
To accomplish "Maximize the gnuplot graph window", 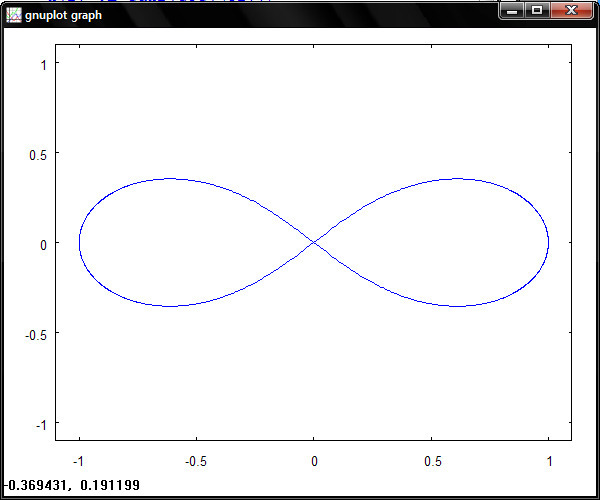I will coord(537,10).
